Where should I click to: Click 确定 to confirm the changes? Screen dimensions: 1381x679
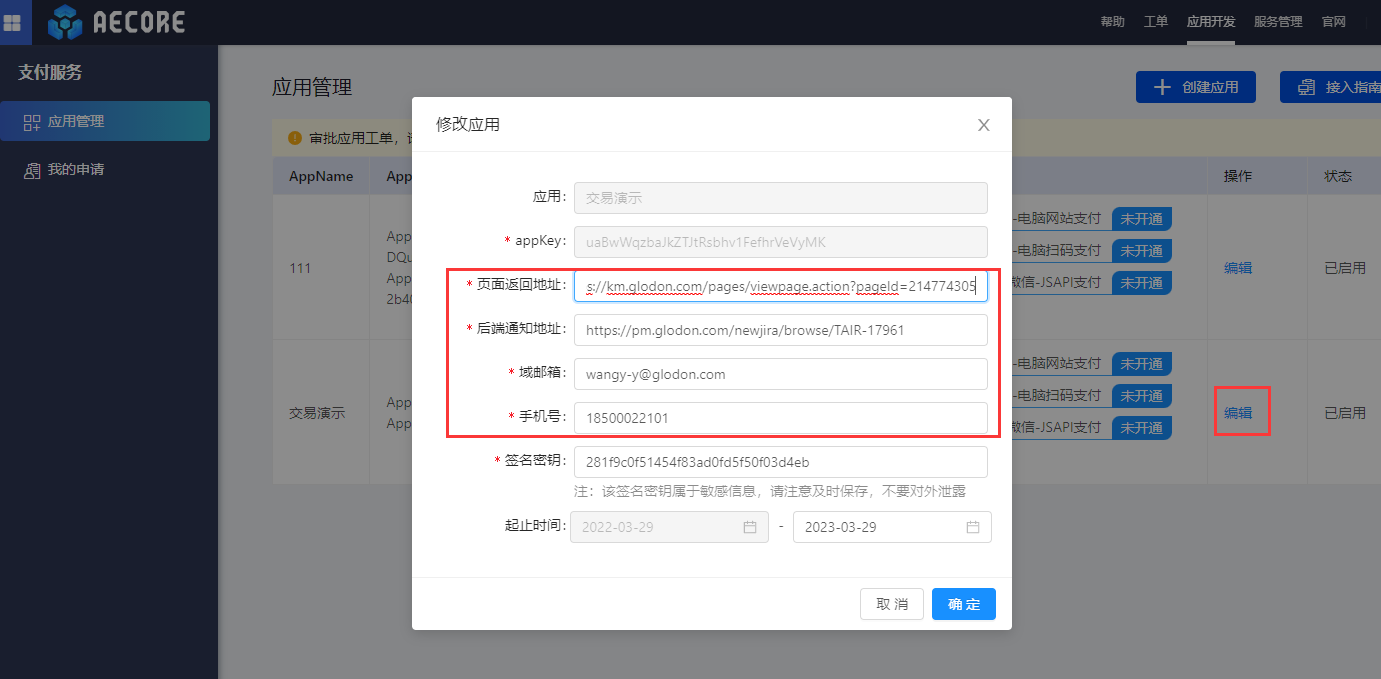click(x=963, y=604)
